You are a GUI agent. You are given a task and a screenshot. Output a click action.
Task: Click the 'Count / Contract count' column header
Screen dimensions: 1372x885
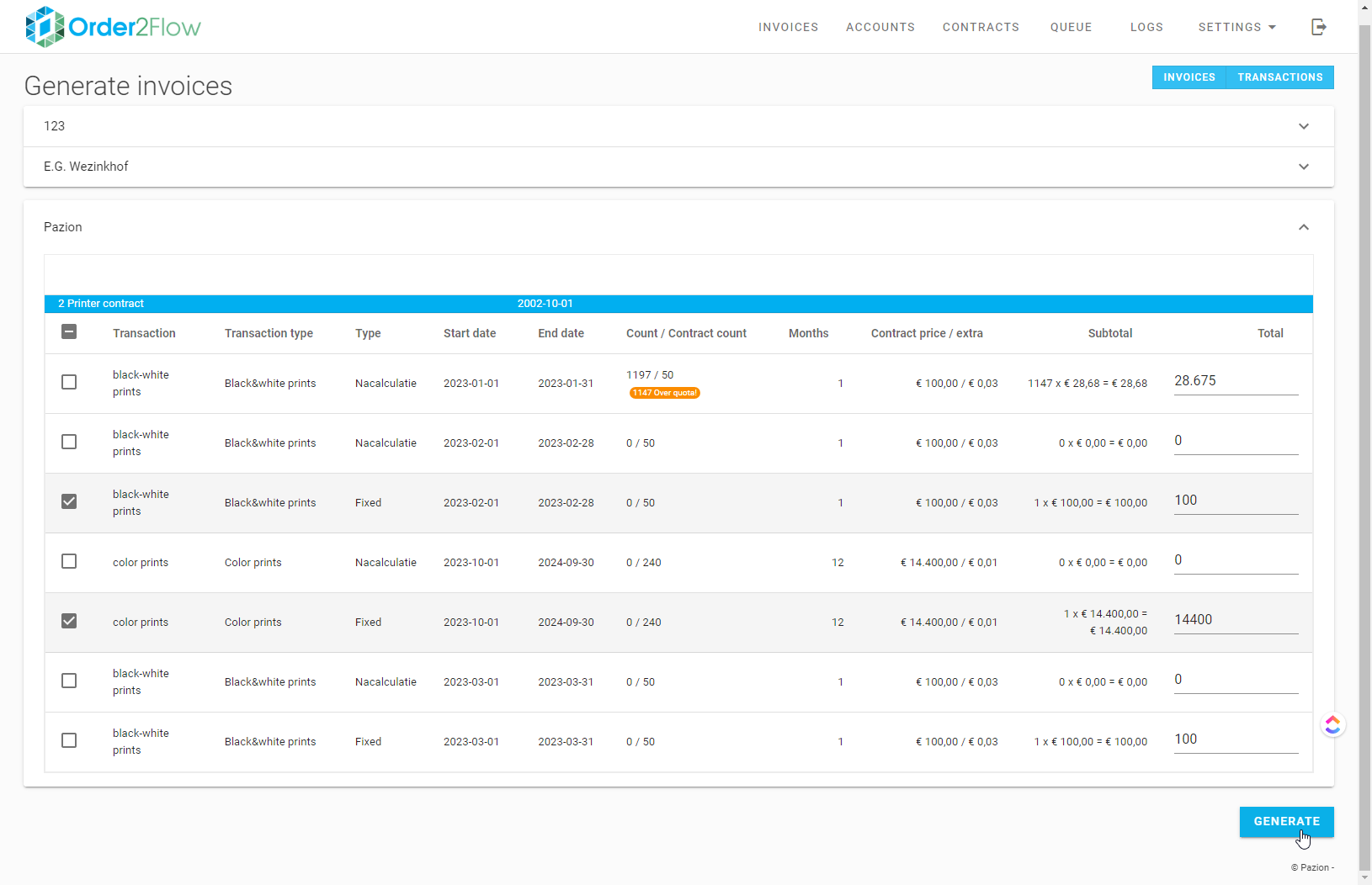click(686, 333)
